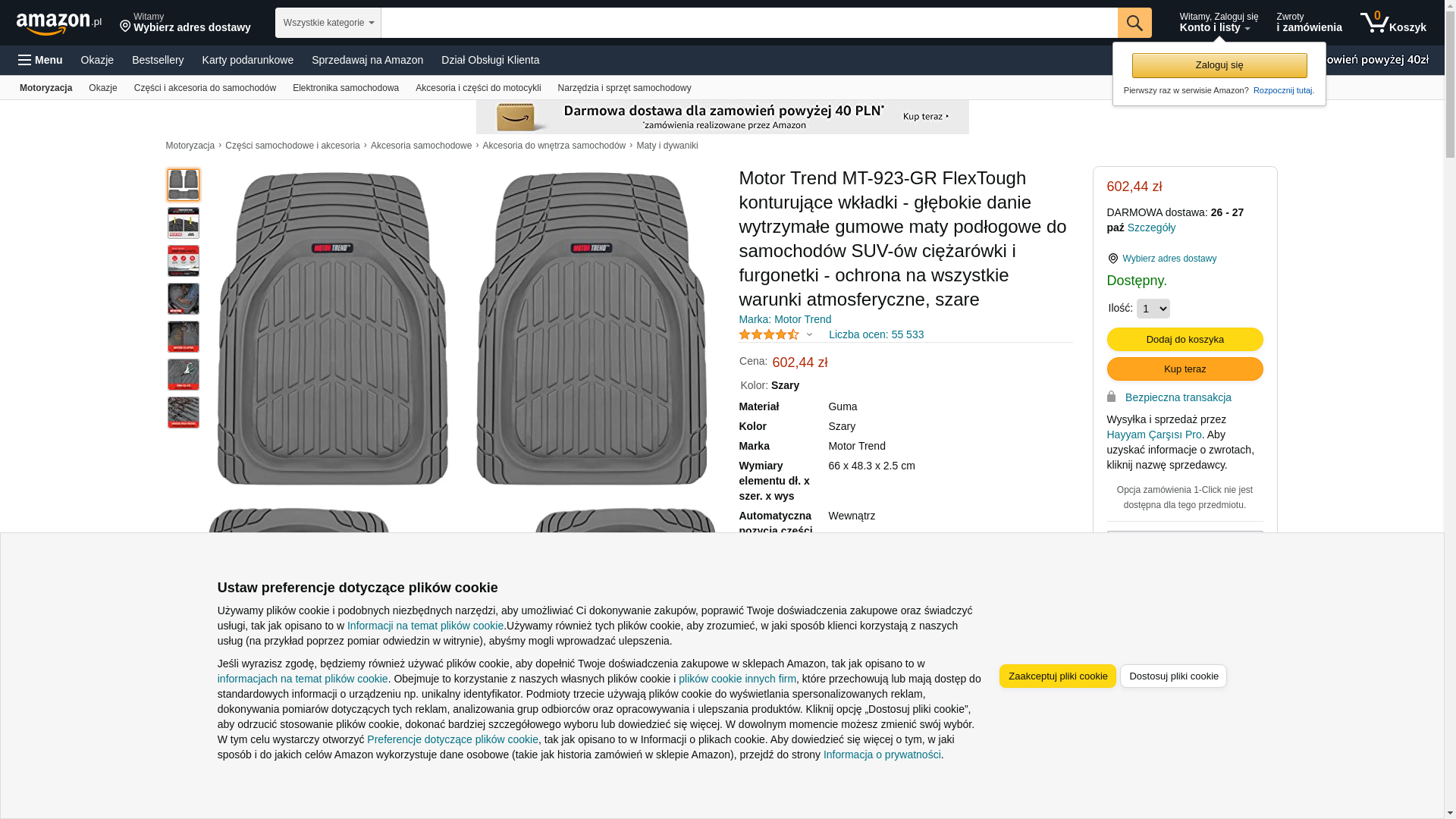Click the Amazon.pl logo

(x=58, y=24)
